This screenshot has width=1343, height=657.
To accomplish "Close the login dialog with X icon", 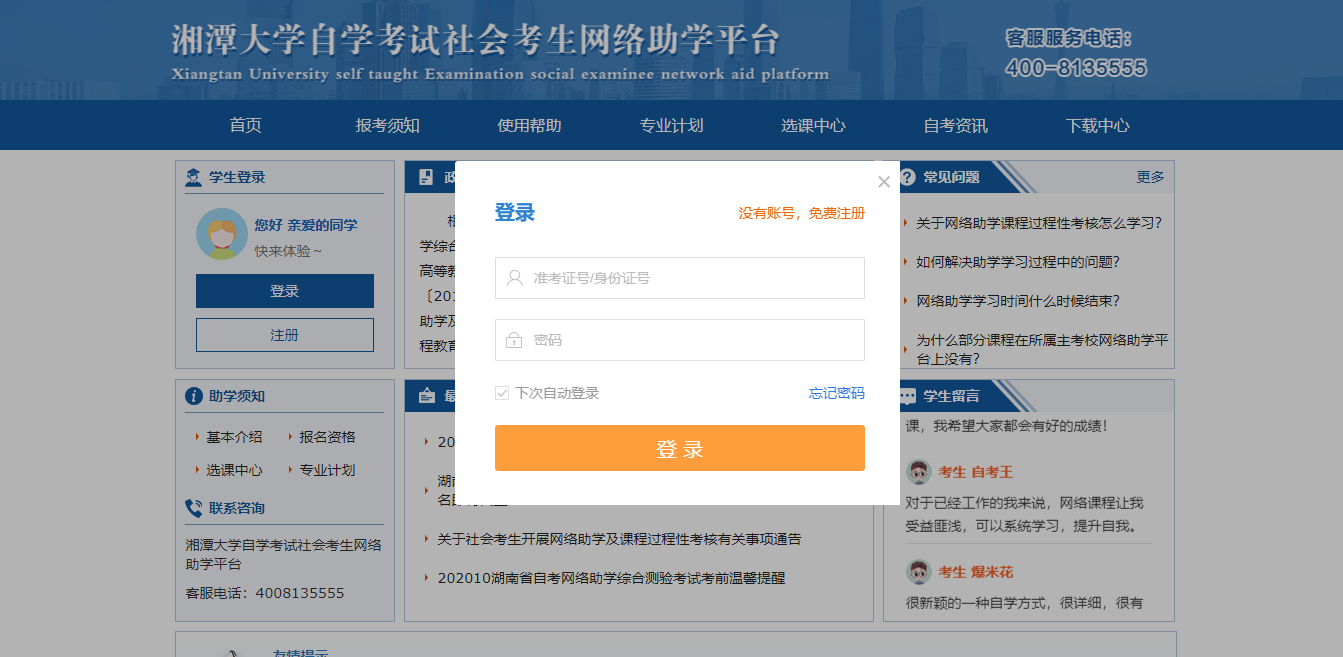I will (883, 182).
